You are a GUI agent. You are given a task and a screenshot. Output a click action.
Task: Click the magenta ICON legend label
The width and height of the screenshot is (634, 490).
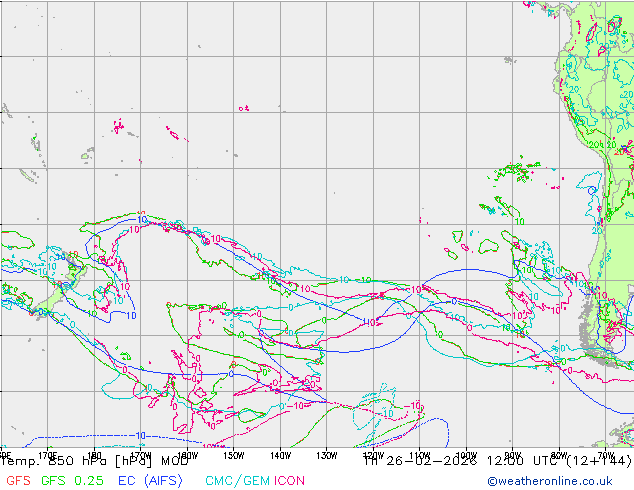tap(290, 481)
